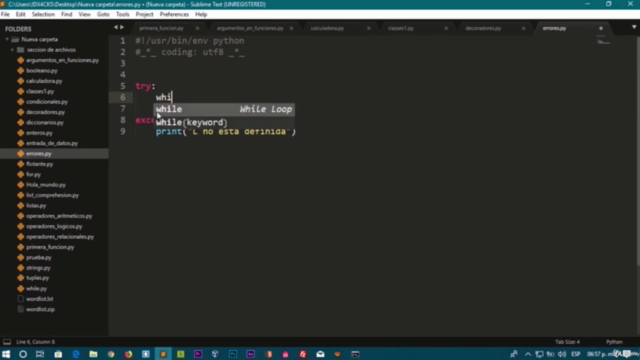This screenshot has width=640, height=360.
Task: Open File Explorer from the taskbar
Action: coord(93,354)
